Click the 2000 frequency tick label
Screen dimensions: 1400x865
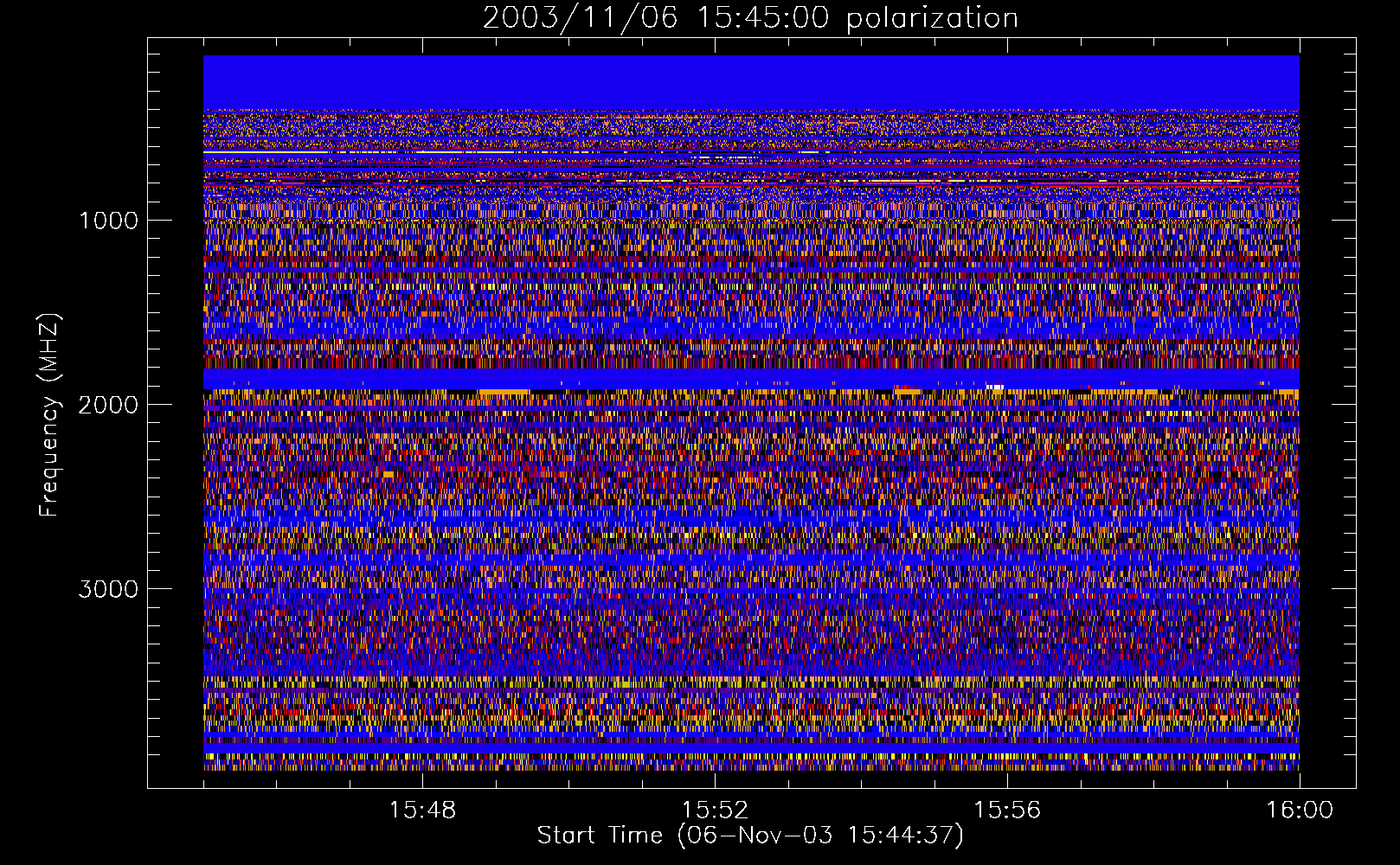108,405
